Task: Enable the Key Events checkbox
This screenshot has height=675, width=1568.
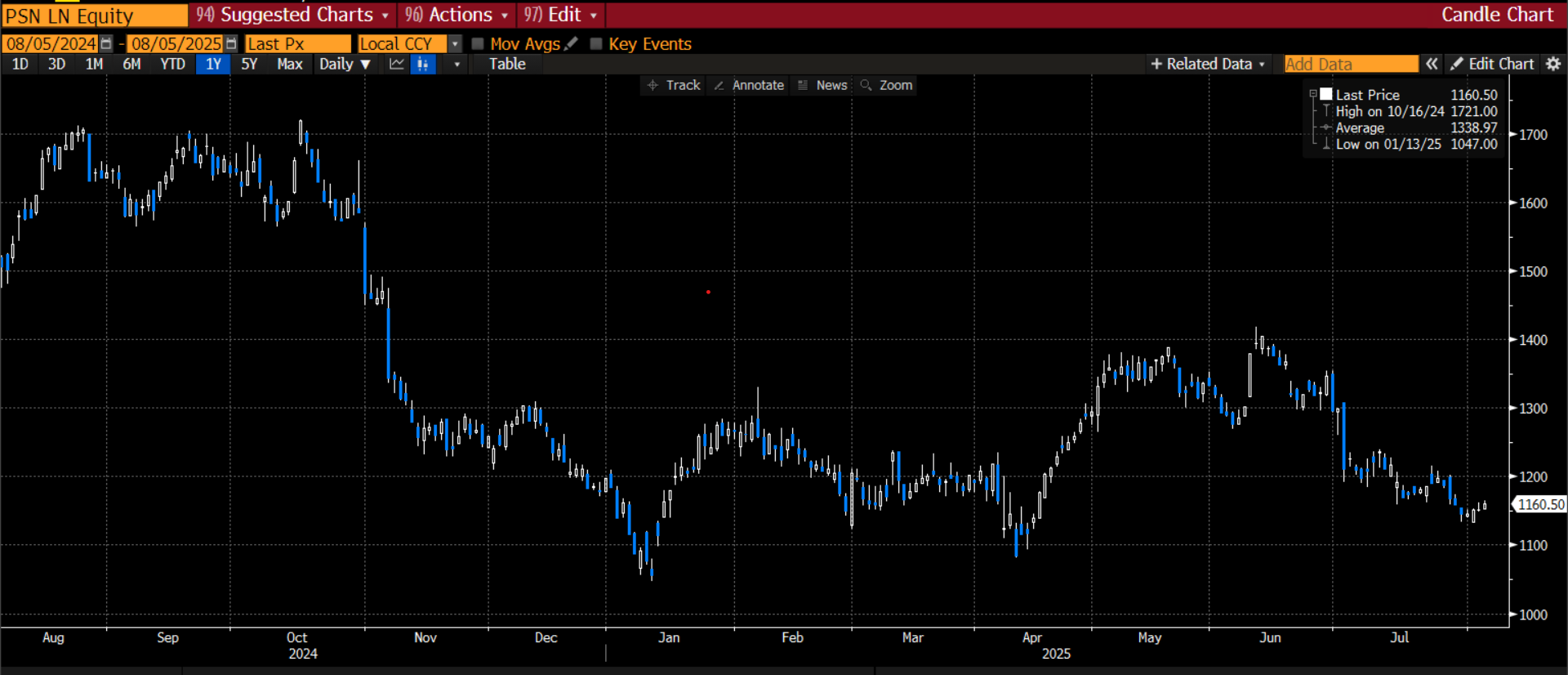Action: point(596,44)
